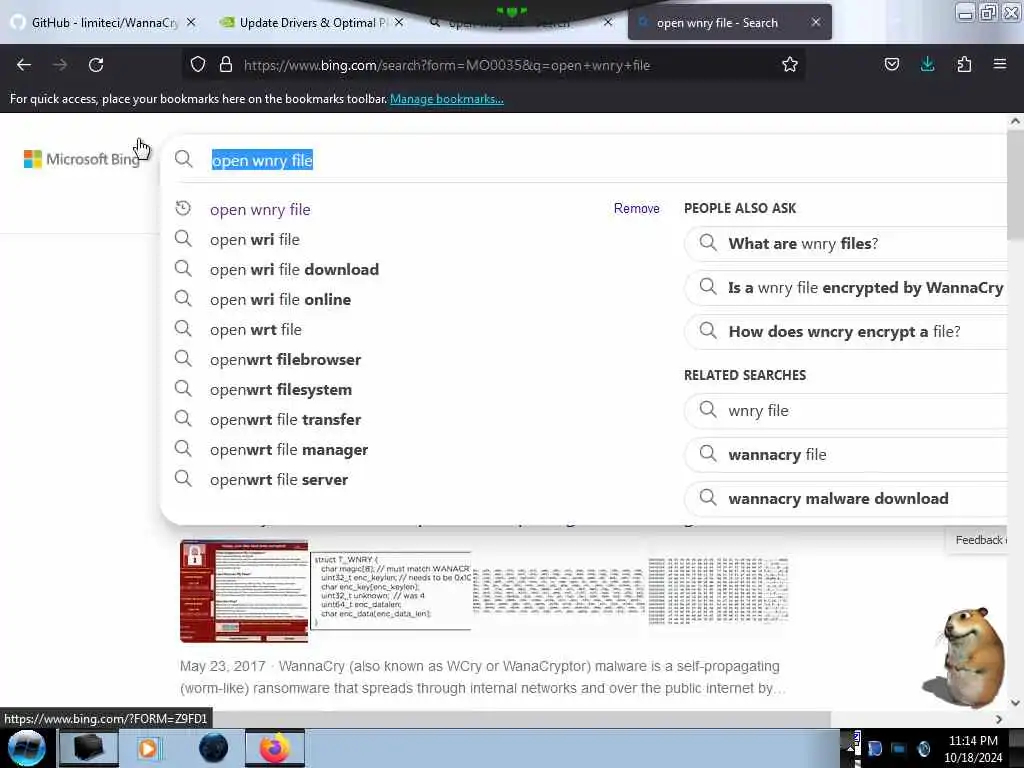This screenshot has height=768, width=1024.
Task: Search related term wannacry file
Action: [846, 455]
